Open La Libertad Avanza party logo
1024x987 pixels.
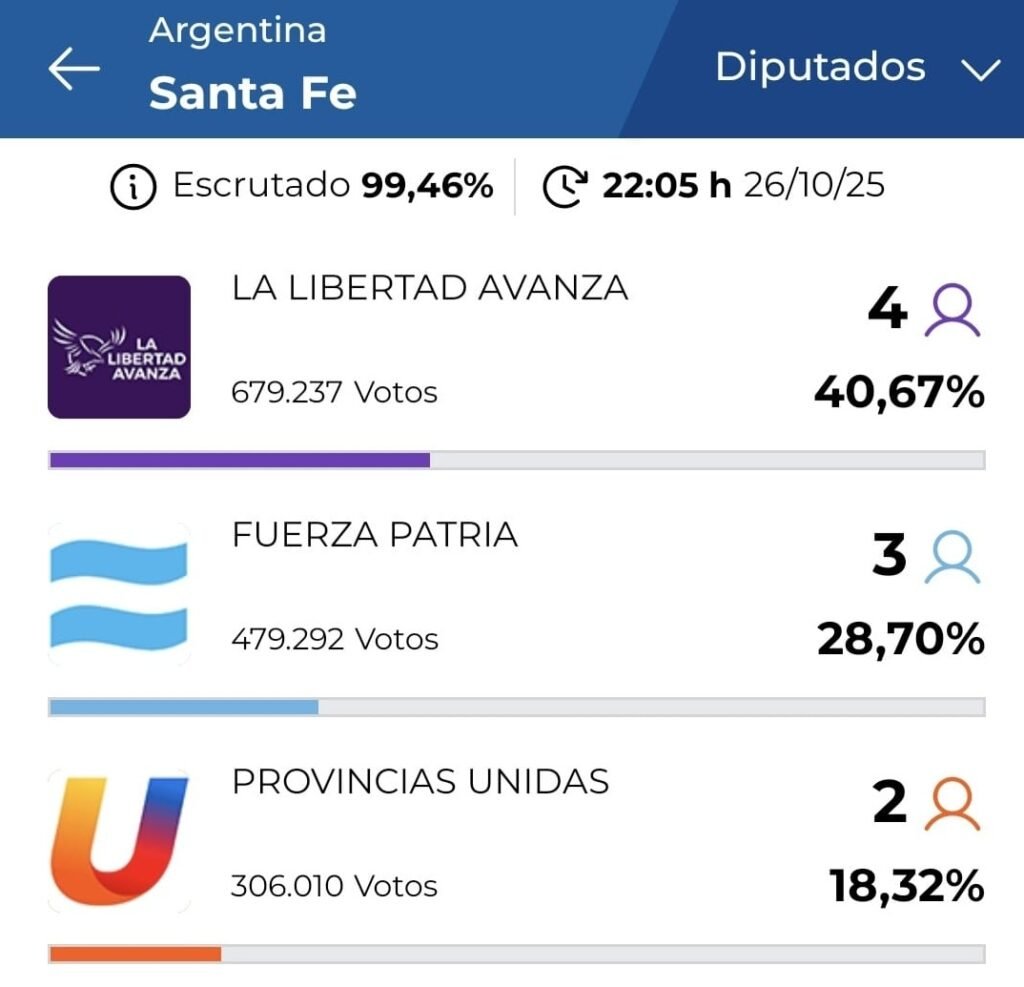pyautogui.click(x=119, y=347)
